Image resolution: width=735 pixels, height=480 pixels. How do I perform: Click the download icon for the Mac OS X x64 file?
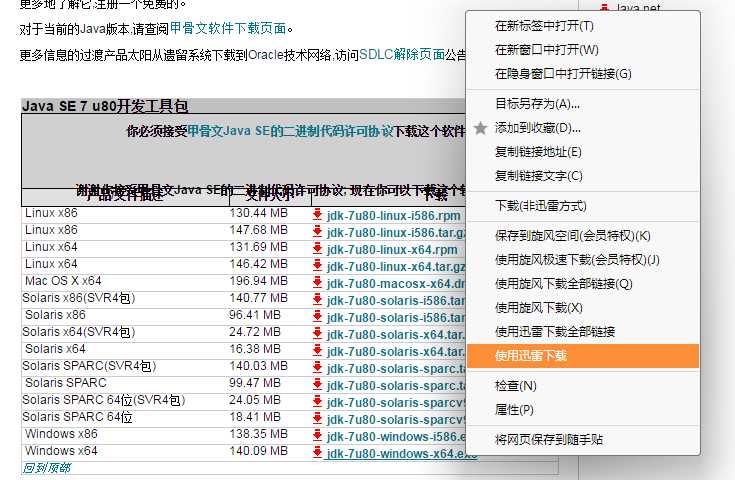317,283
